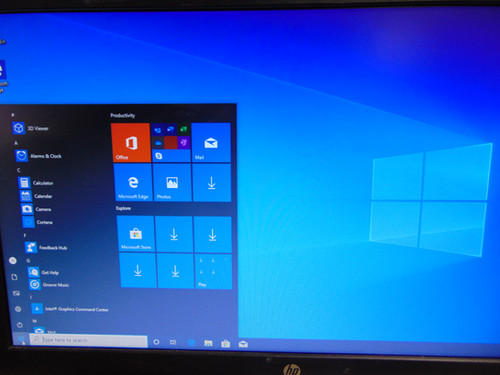This screenshot has width=500, height=375.
Task: Click the green Excel icon in tile folder
Action: tap(184, 129)
